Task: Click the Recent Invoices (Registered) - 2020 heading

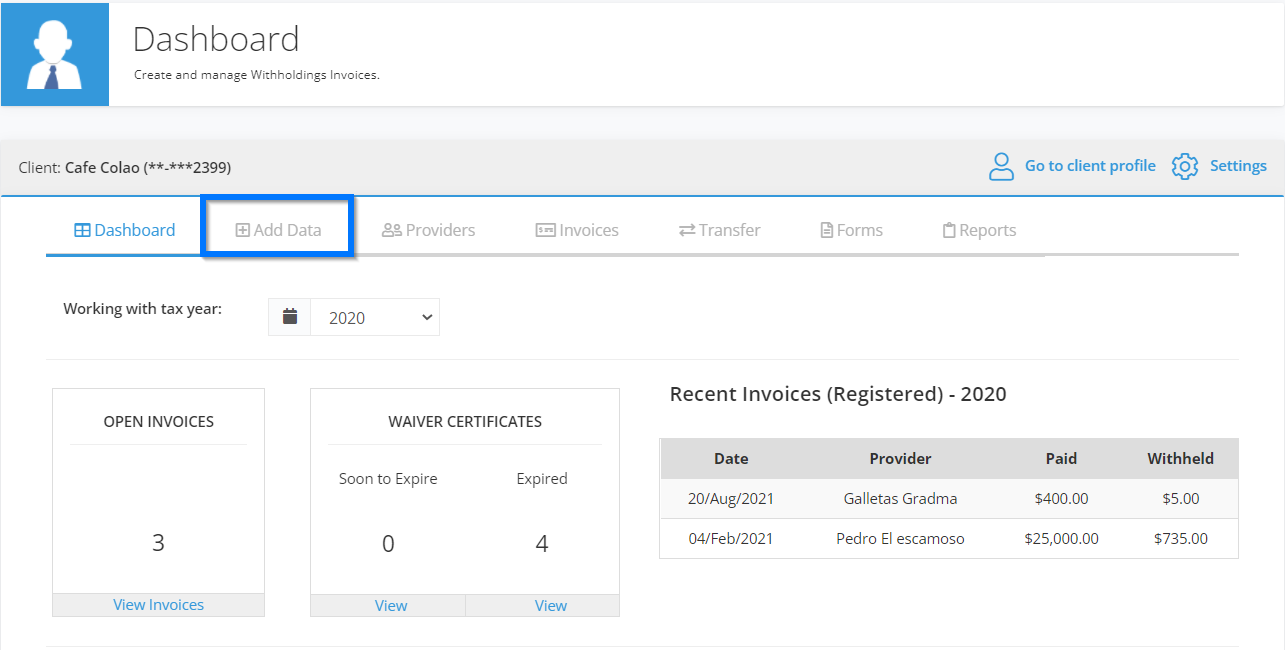Action: [x=838, y=394]
